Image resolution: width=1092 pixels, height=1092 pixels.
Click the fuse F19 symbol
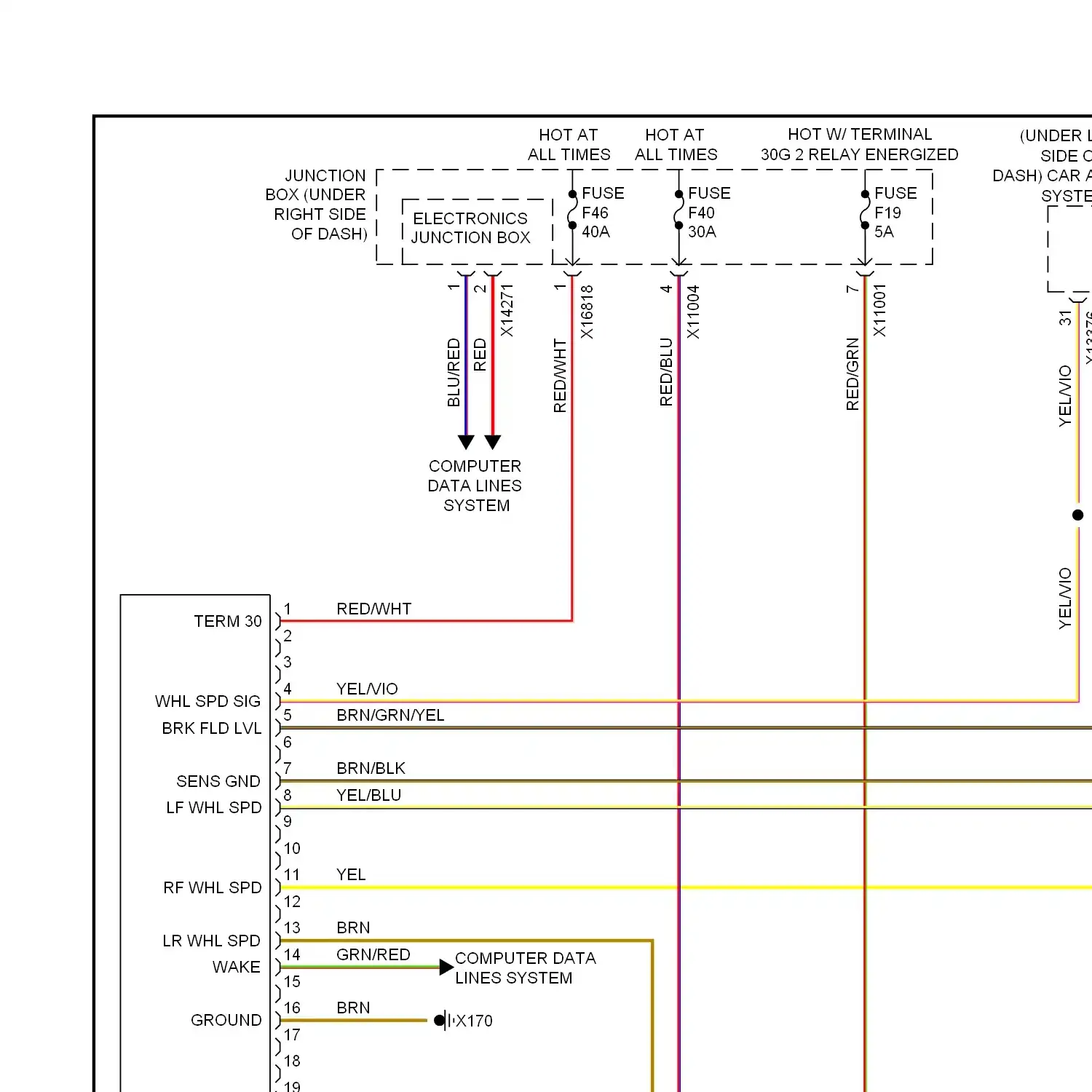pos(865,210)
